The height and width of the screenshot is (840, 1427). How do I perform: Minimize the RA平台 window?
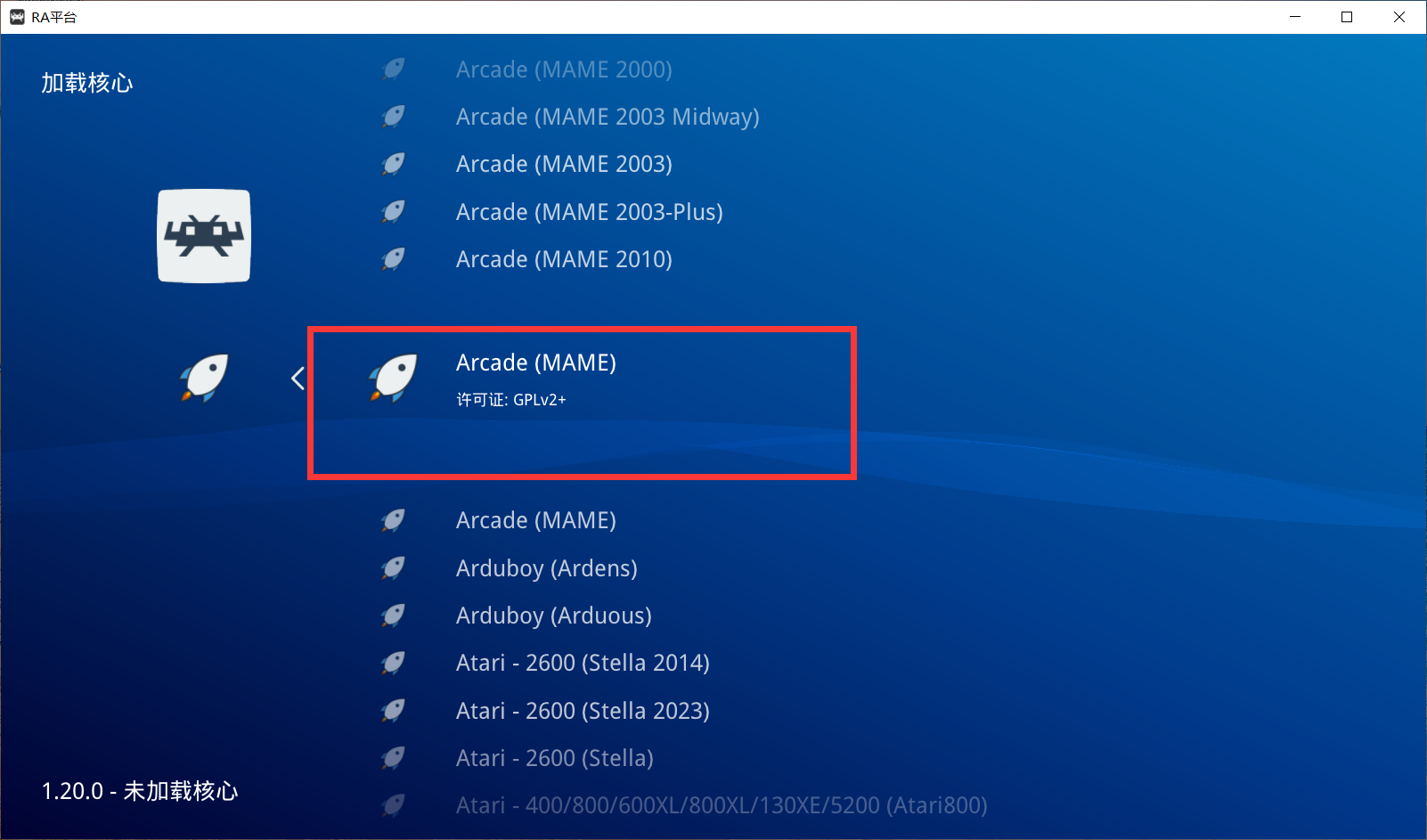click(x=1295, y=17)
